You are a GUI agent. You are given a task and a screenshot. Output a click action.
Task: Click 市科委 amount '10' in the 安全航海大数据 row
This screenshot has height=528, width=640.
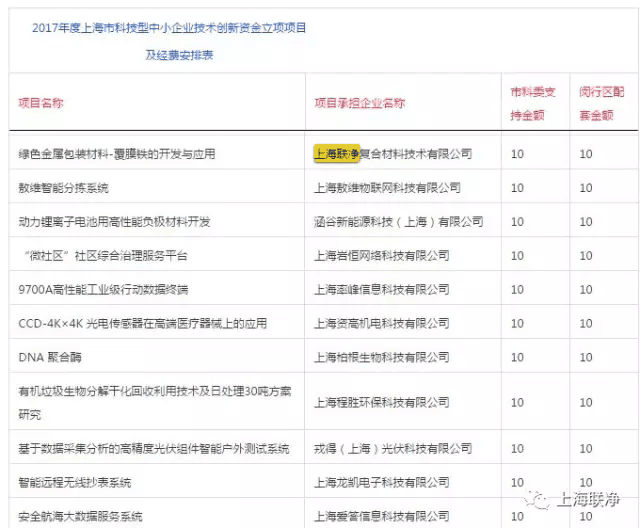[517, 516]
